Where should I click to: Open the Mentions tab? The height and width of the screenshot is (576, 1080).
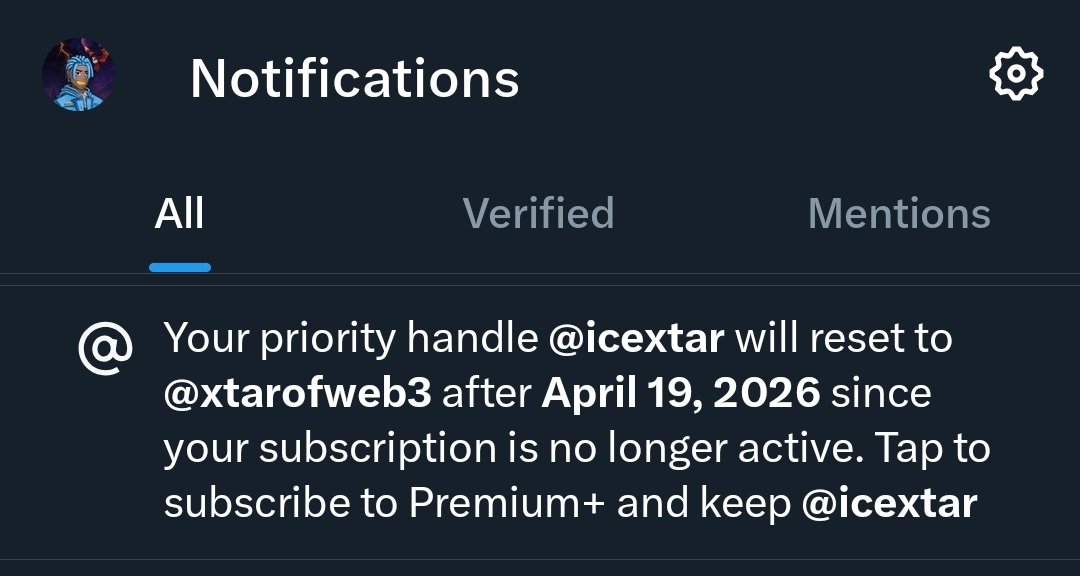[x=898, y=214]
